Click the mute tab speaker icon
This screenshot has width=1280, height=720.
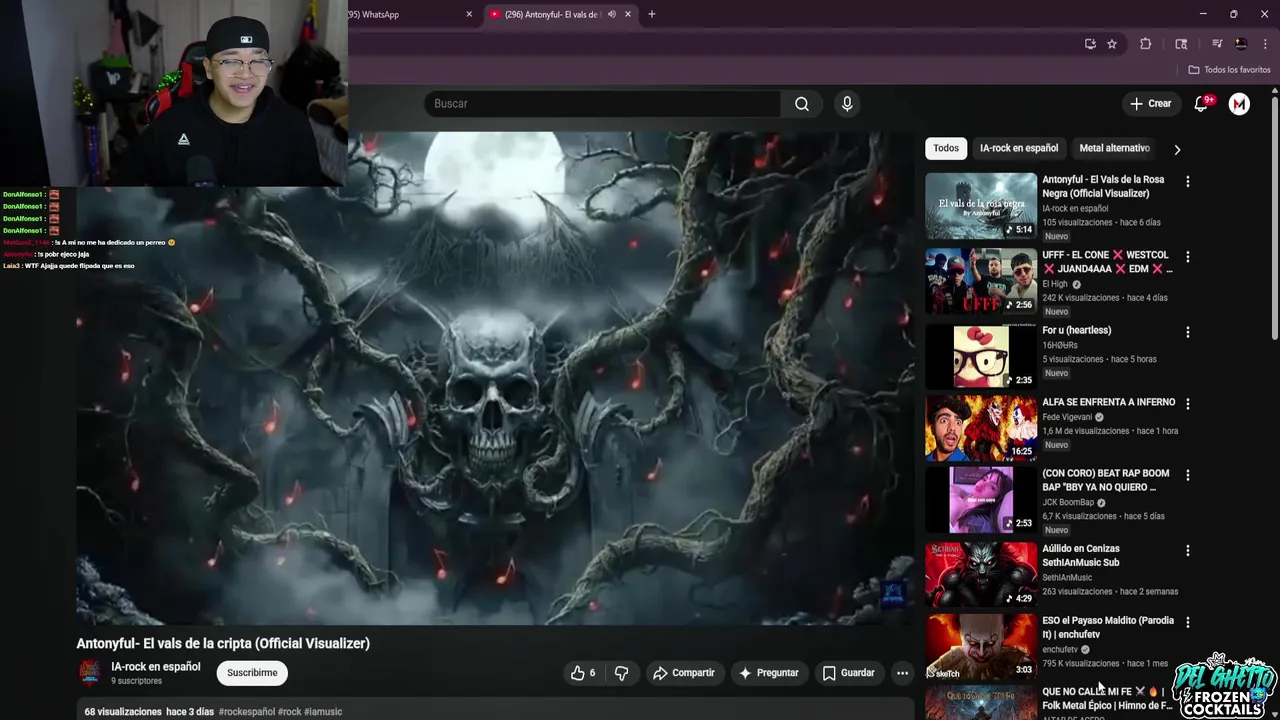click(611, 14)
